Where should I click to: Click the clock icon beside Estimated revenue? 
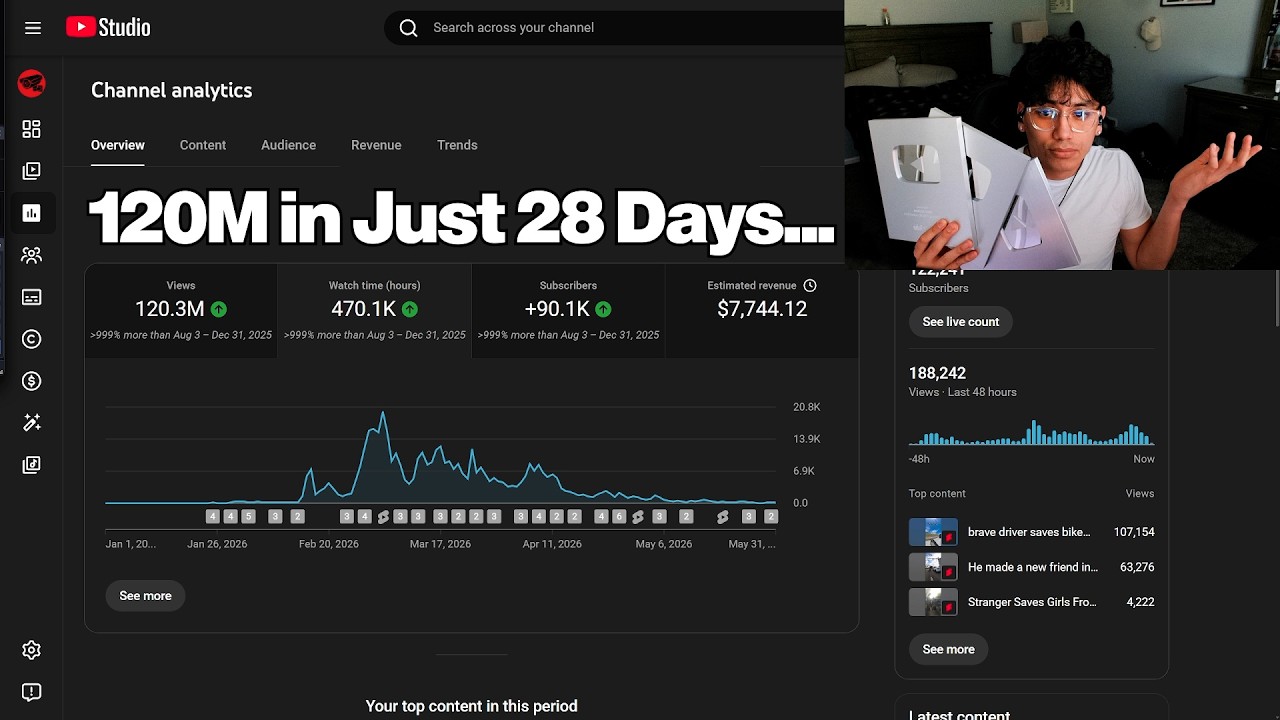coord(810,286)
